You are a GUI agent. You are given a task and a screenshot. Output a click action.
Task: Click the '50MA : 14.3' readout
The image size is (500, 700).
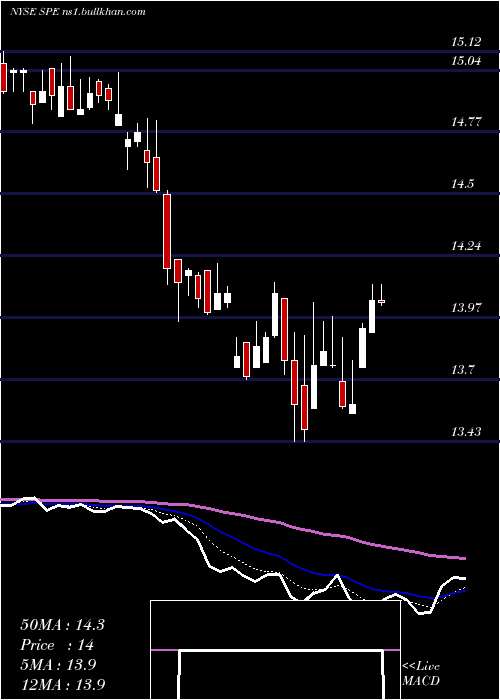[62, 625]
